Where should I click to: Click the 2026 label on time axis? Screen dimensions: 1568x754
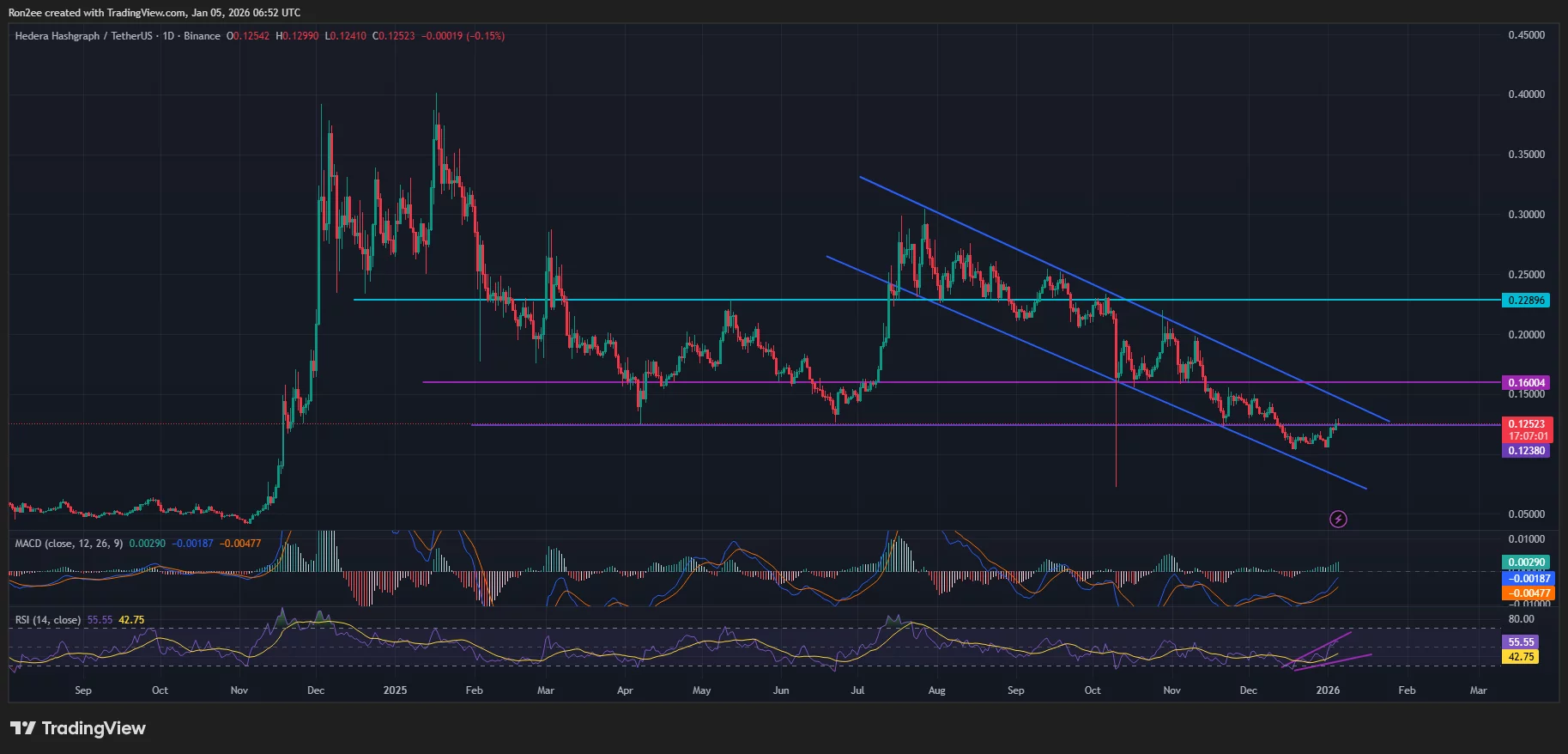tap(1328, 690)
